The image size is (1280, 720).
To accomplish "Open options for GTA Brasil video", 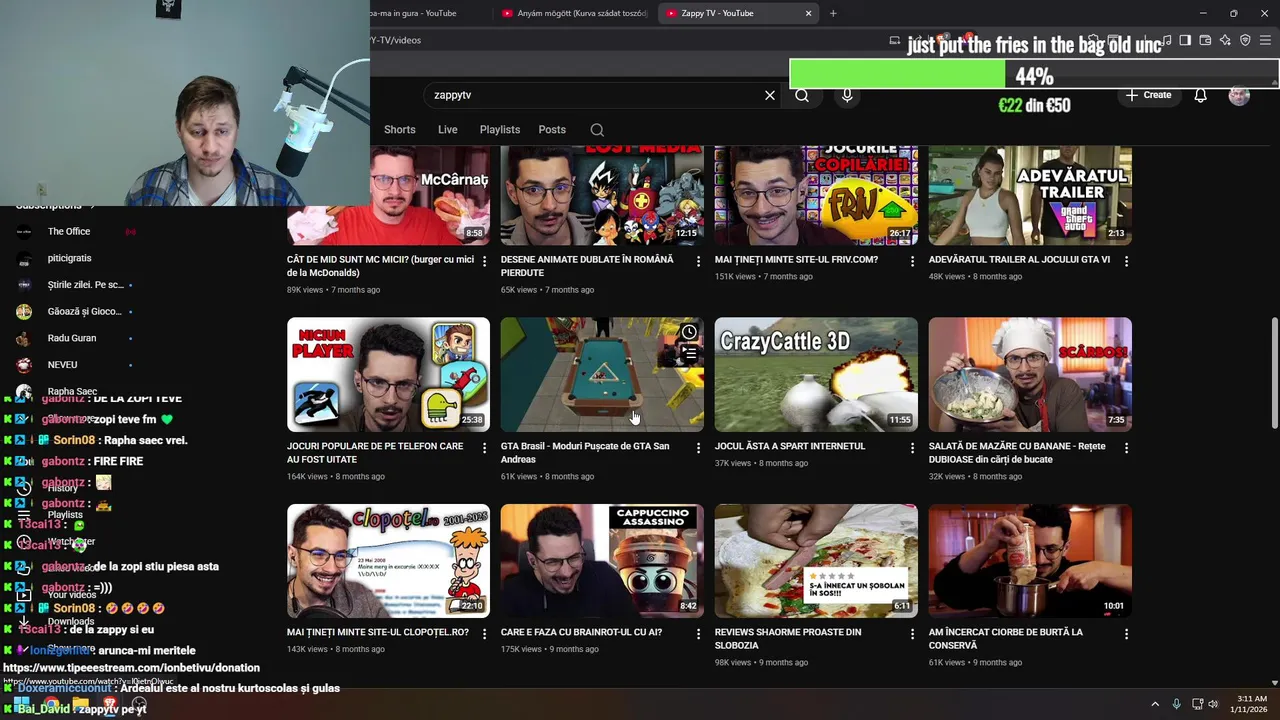I will (698, 448).
